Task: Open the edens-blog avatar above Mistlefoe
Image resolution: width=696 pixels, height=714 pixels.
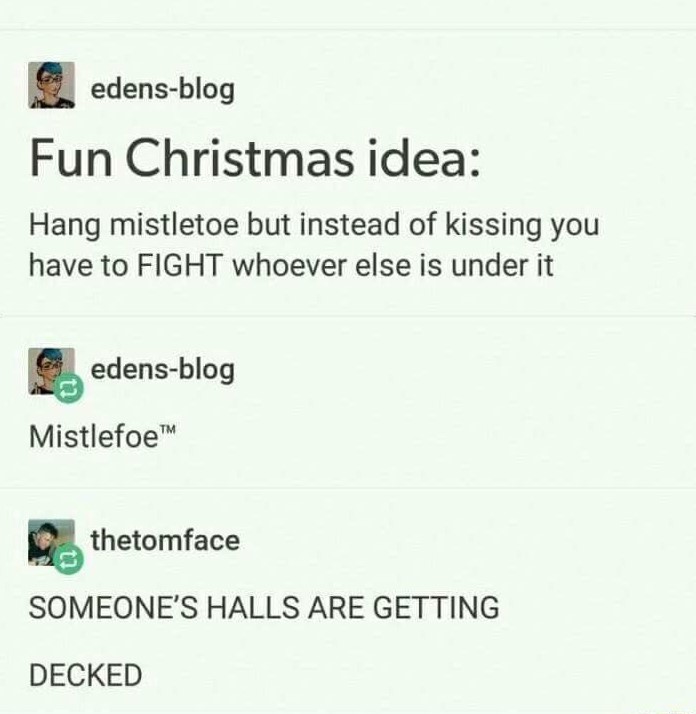Action: (51, 371)
